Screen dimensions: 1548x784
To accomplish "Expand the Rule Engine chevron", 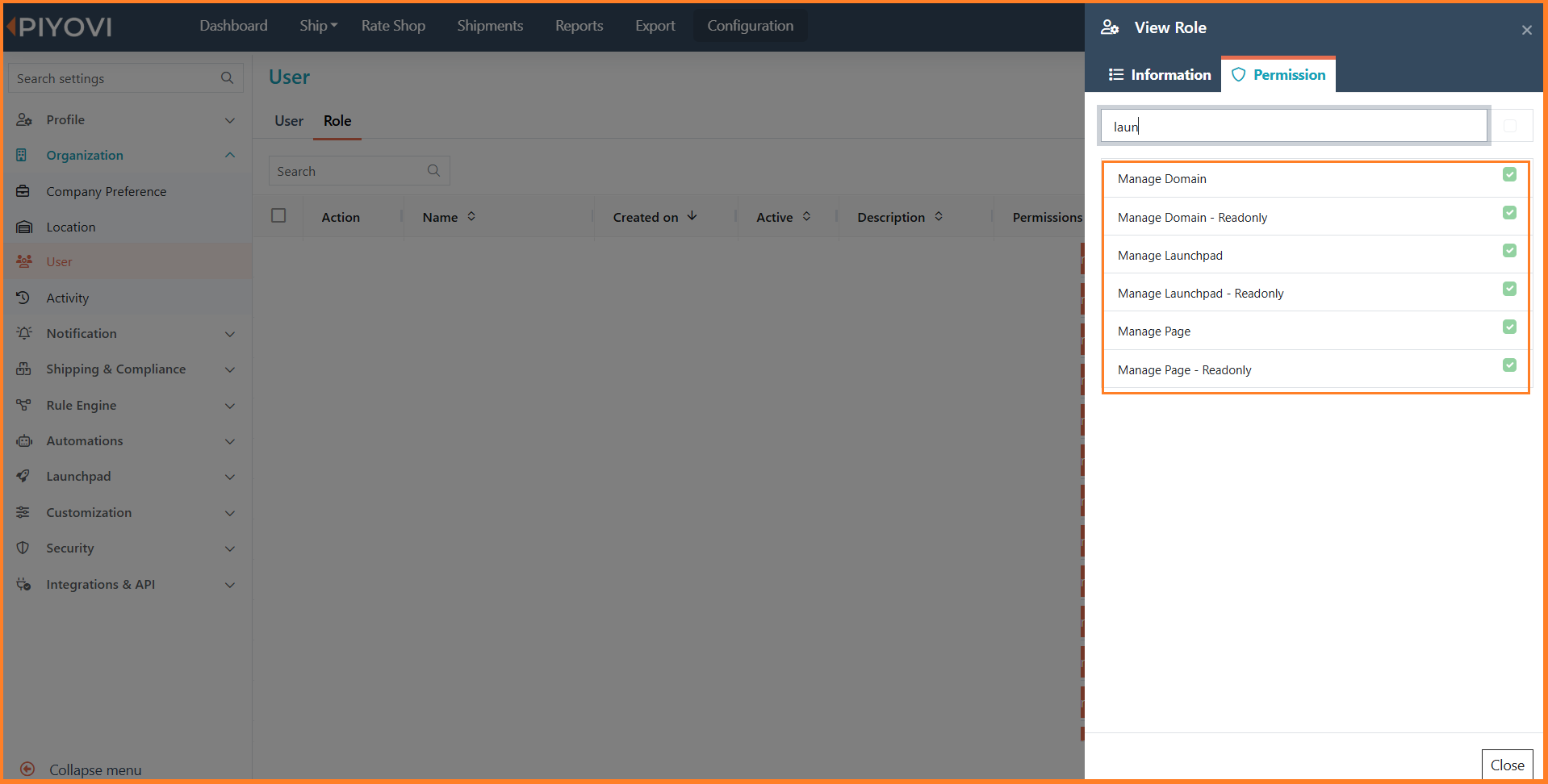I will (230, 406).
